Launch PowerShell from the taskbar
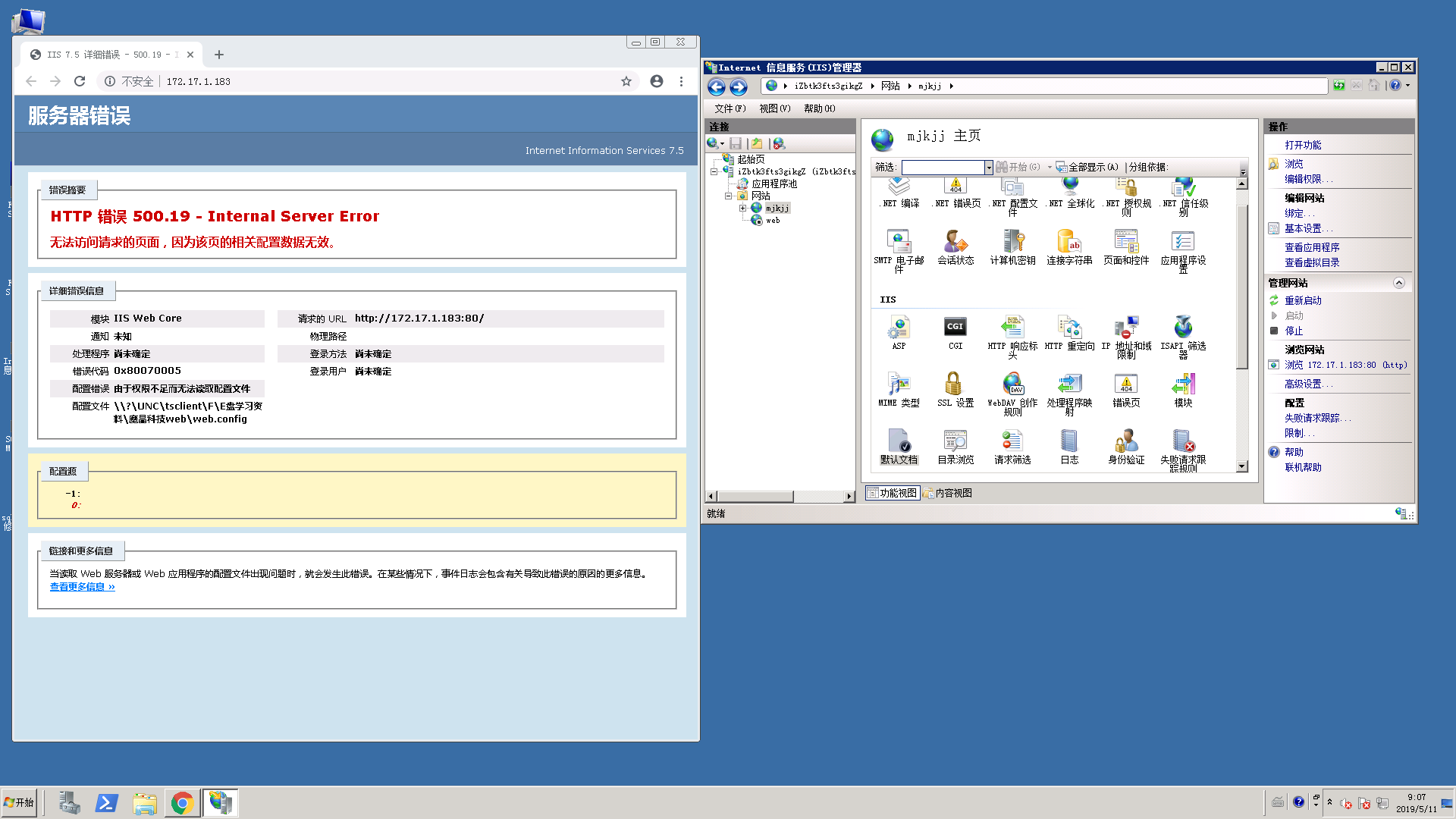 tap(106, 803)
